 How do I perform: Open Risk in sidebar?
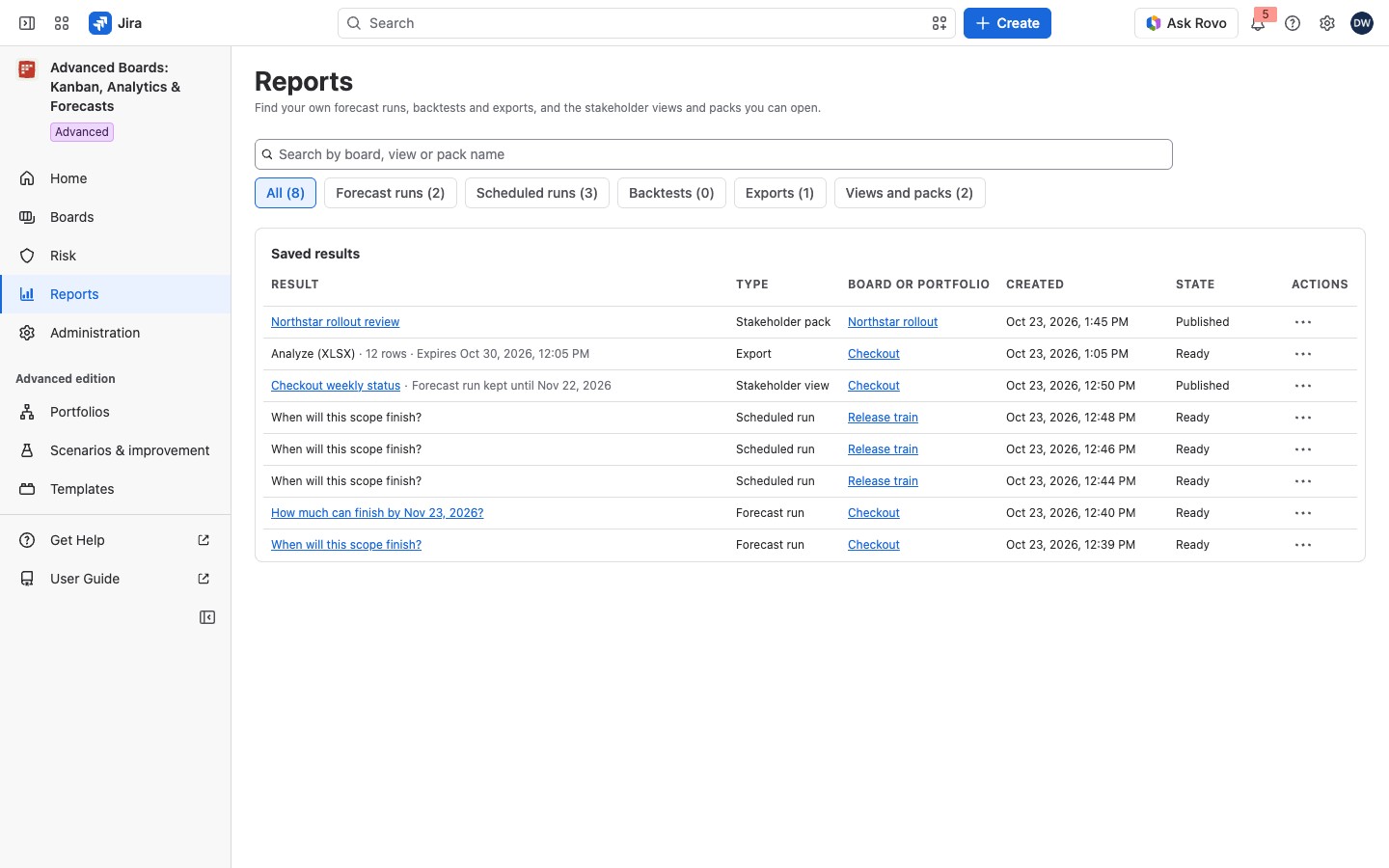(x=116, y=256)
